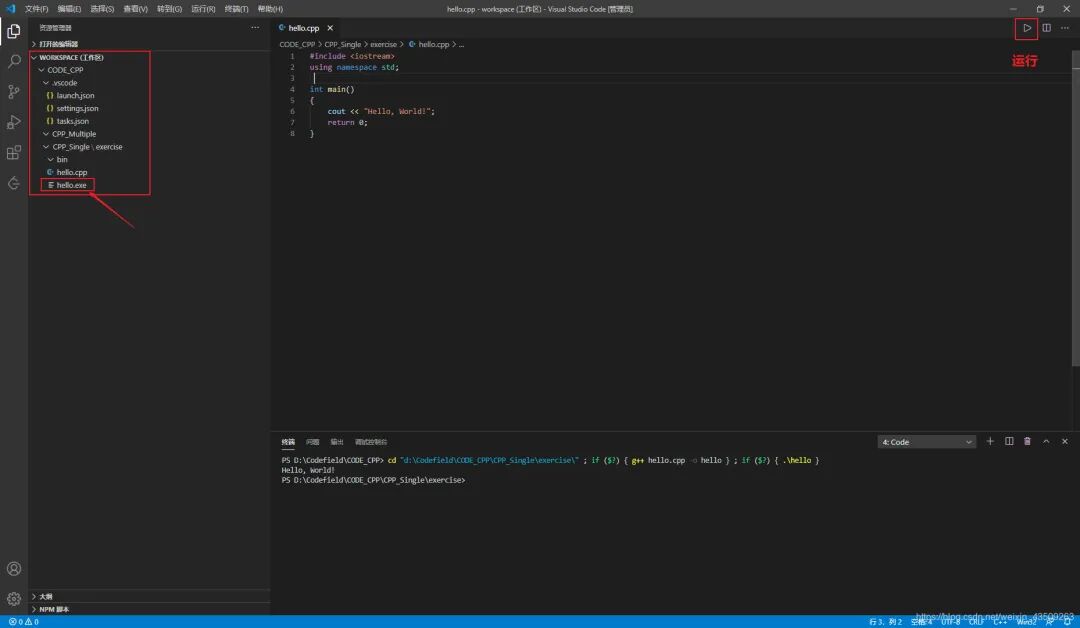Click exercise in the breadcrumb
The height and width of the screenshot is (628, 1080).
(x=383, y=44)
